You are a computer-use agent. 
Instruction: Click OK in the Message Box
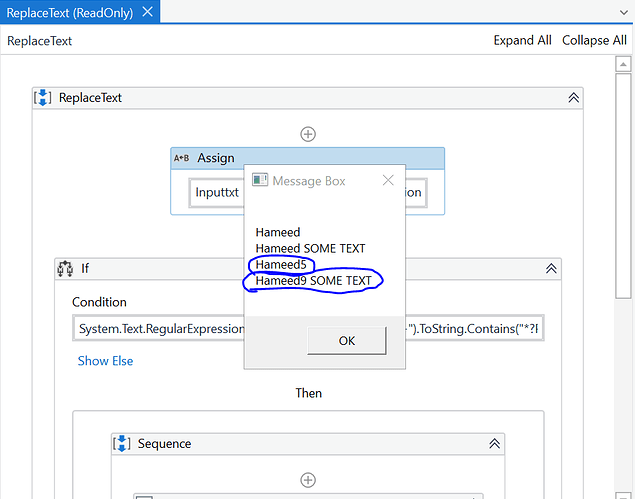pos(346,341)
